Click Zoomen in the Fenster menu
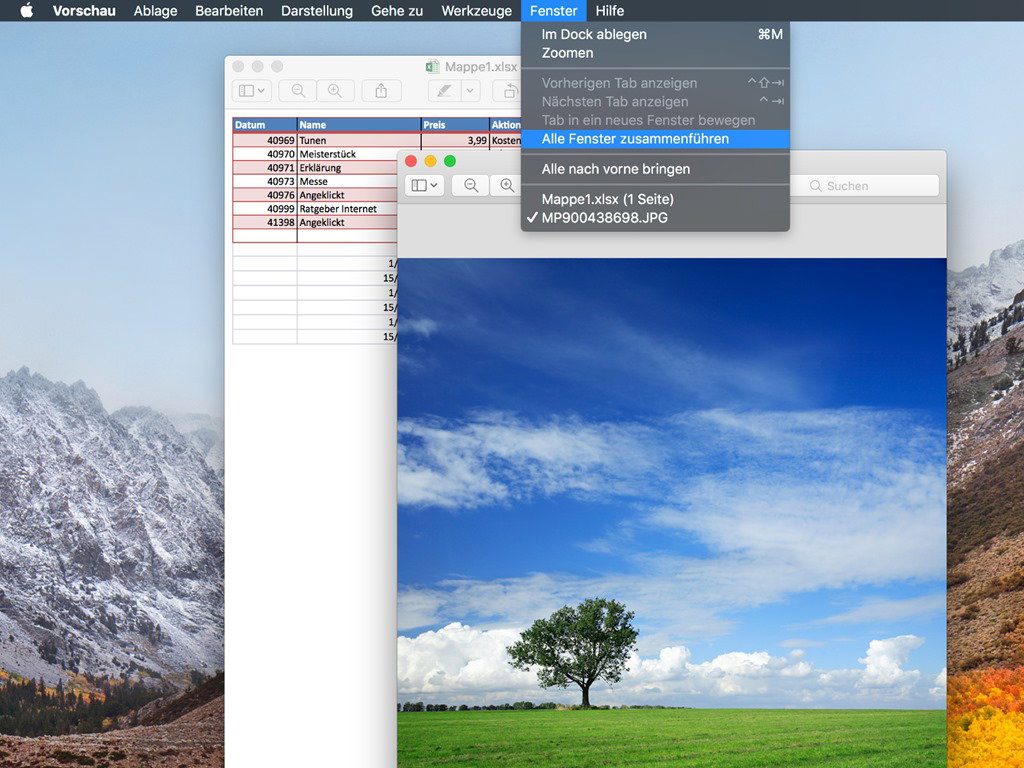The height and width of the screenshot is (768, 1024). (567, 53)
